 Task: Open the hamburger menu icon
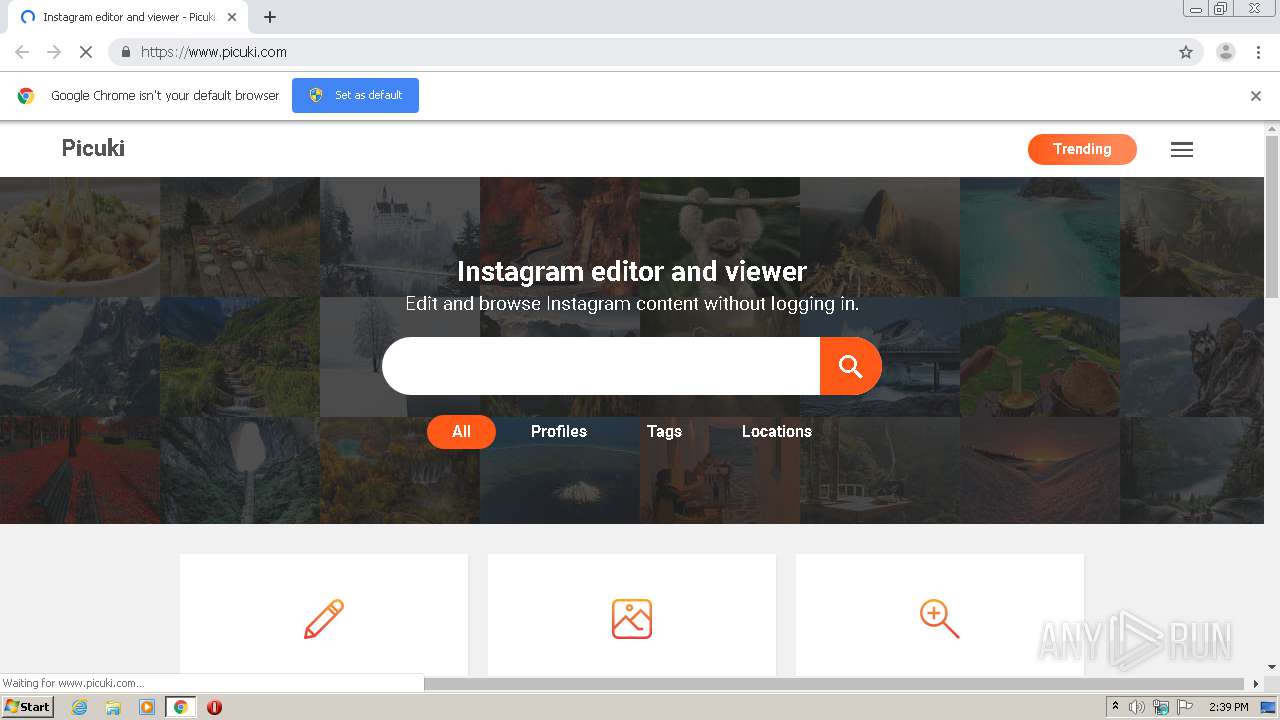point(1182,149)
